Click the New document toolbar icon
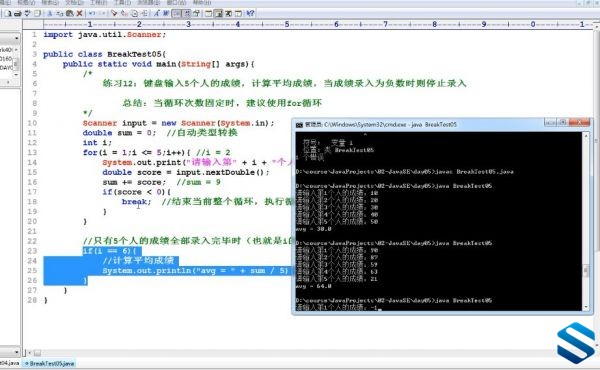This screenshot has width=600, height=370. coord(8,13)
